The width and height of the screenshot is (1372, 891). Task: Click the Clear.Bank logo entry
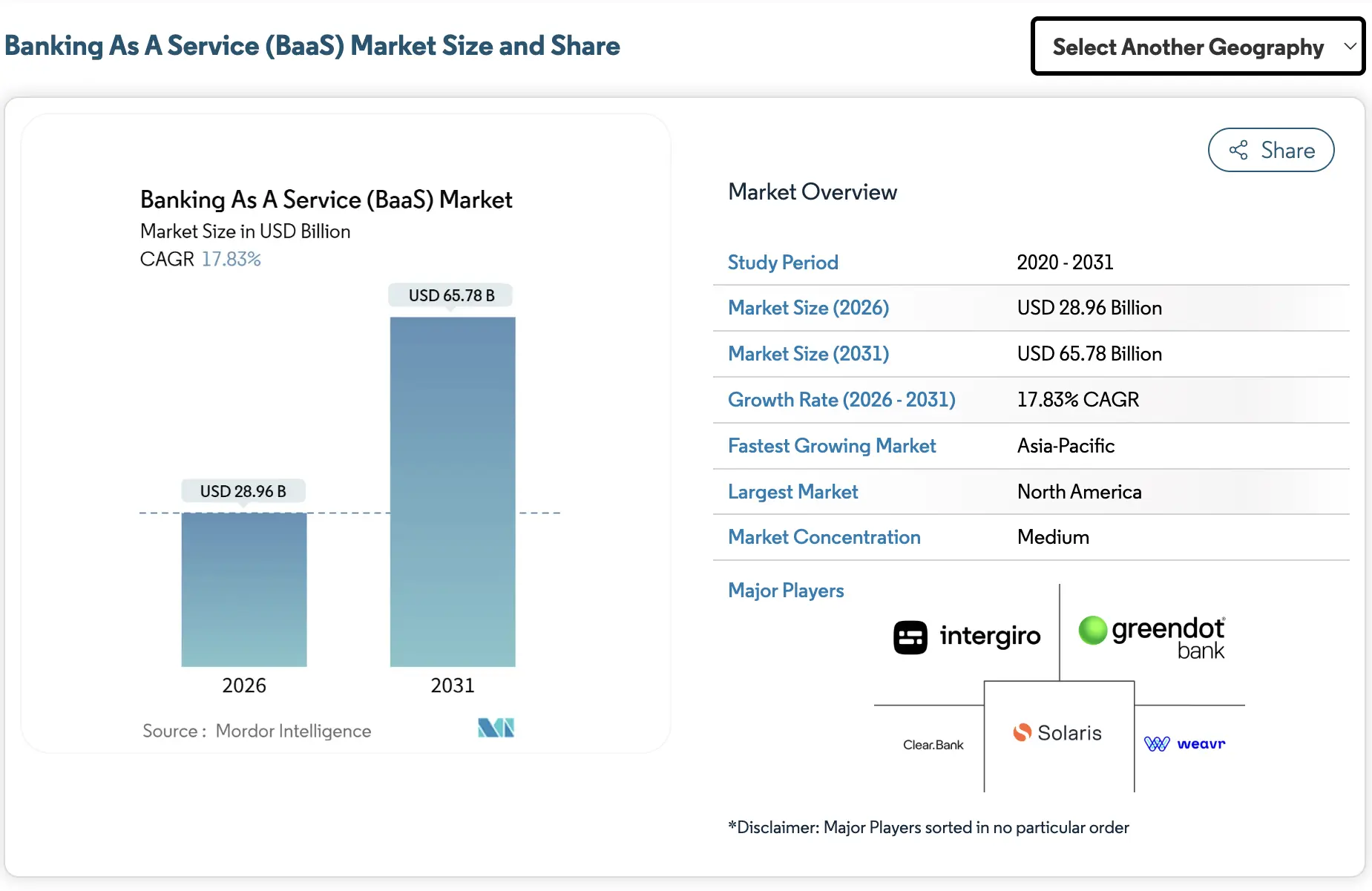[x=932, y=744]
